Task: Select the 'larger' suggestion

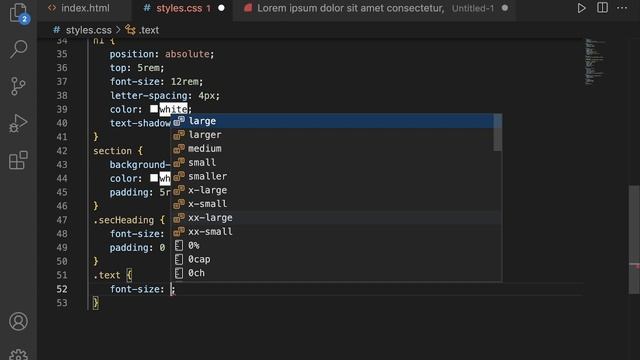Action: 332,135
